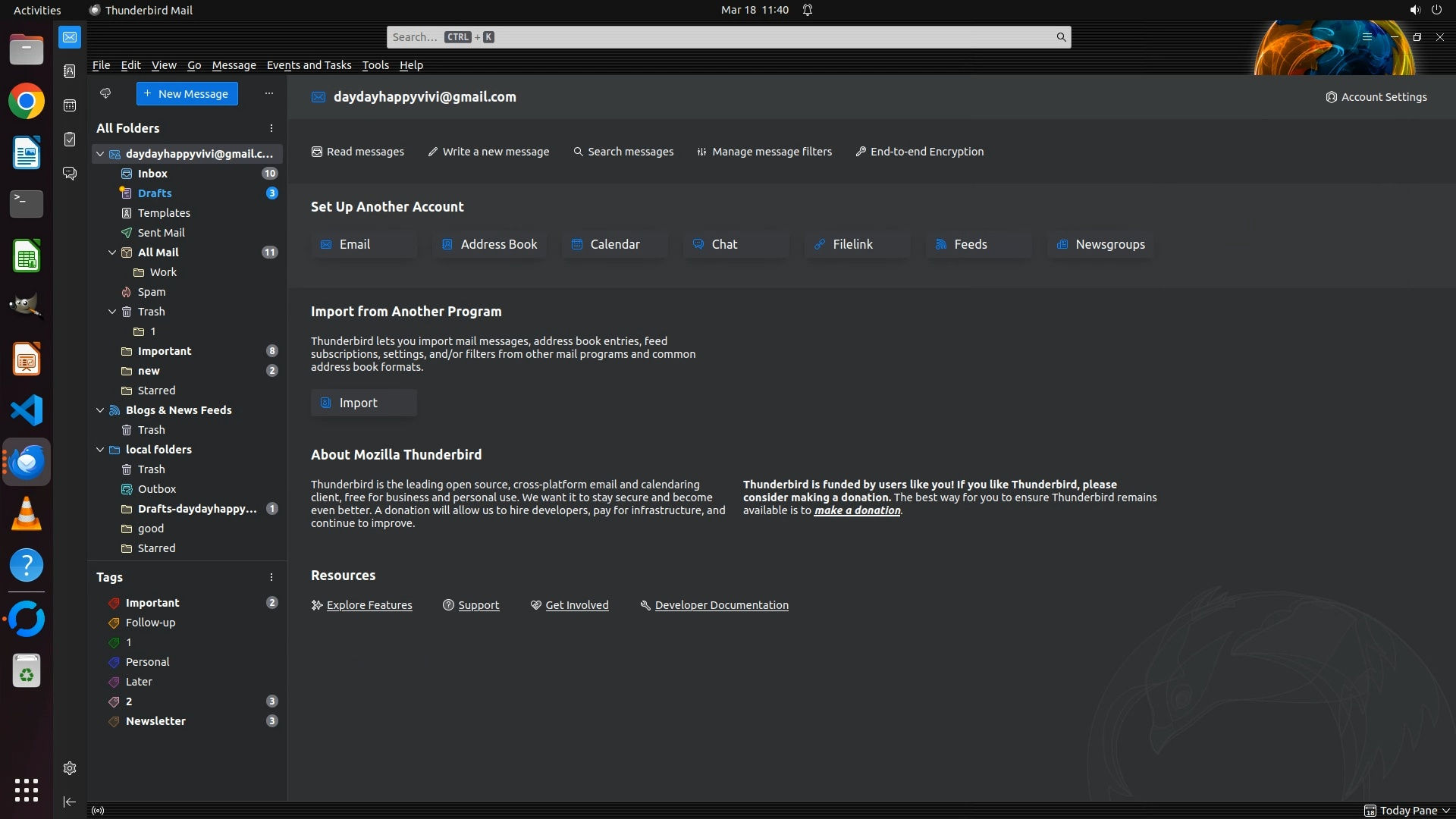
Task: Collapse the All Mail folder
Action: pyautogui.click(x=112, y=253)
